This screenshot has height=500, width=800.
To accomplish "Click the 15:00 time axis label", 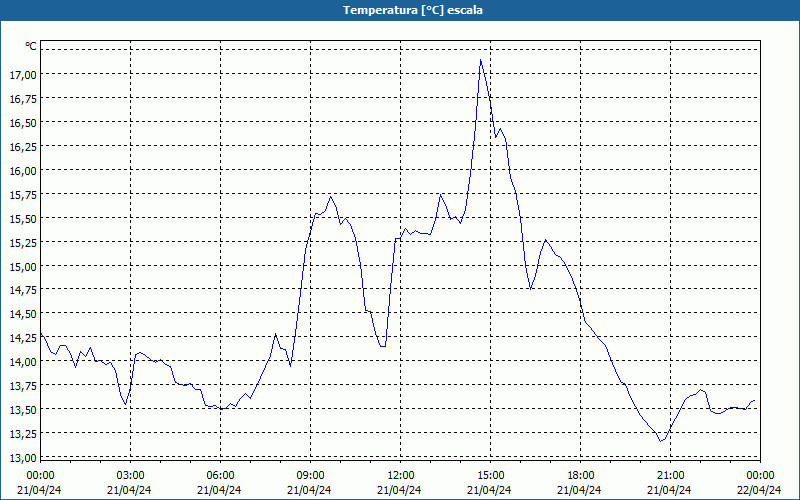I will [x=491, y=476].
